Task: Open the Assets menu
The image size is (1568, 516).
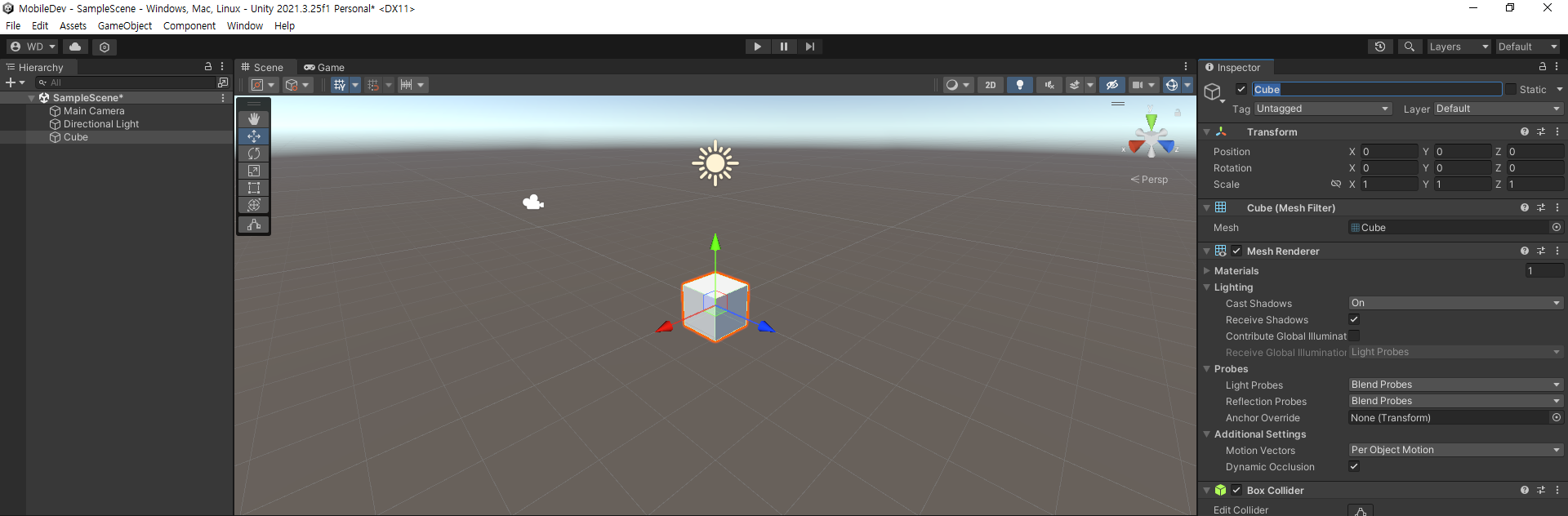Action: click(73, 25)
